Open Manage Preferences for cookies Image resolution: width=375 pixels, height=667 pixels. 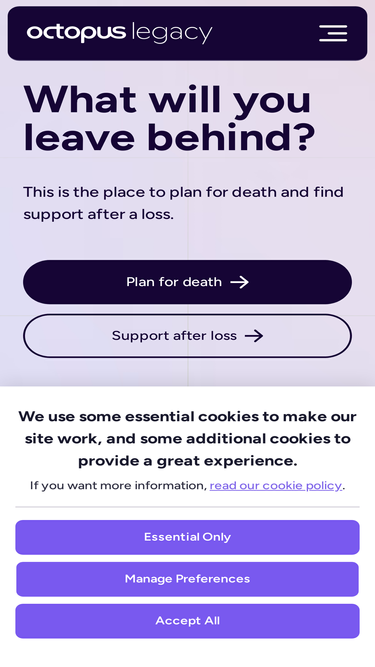[x=188, y=579]
